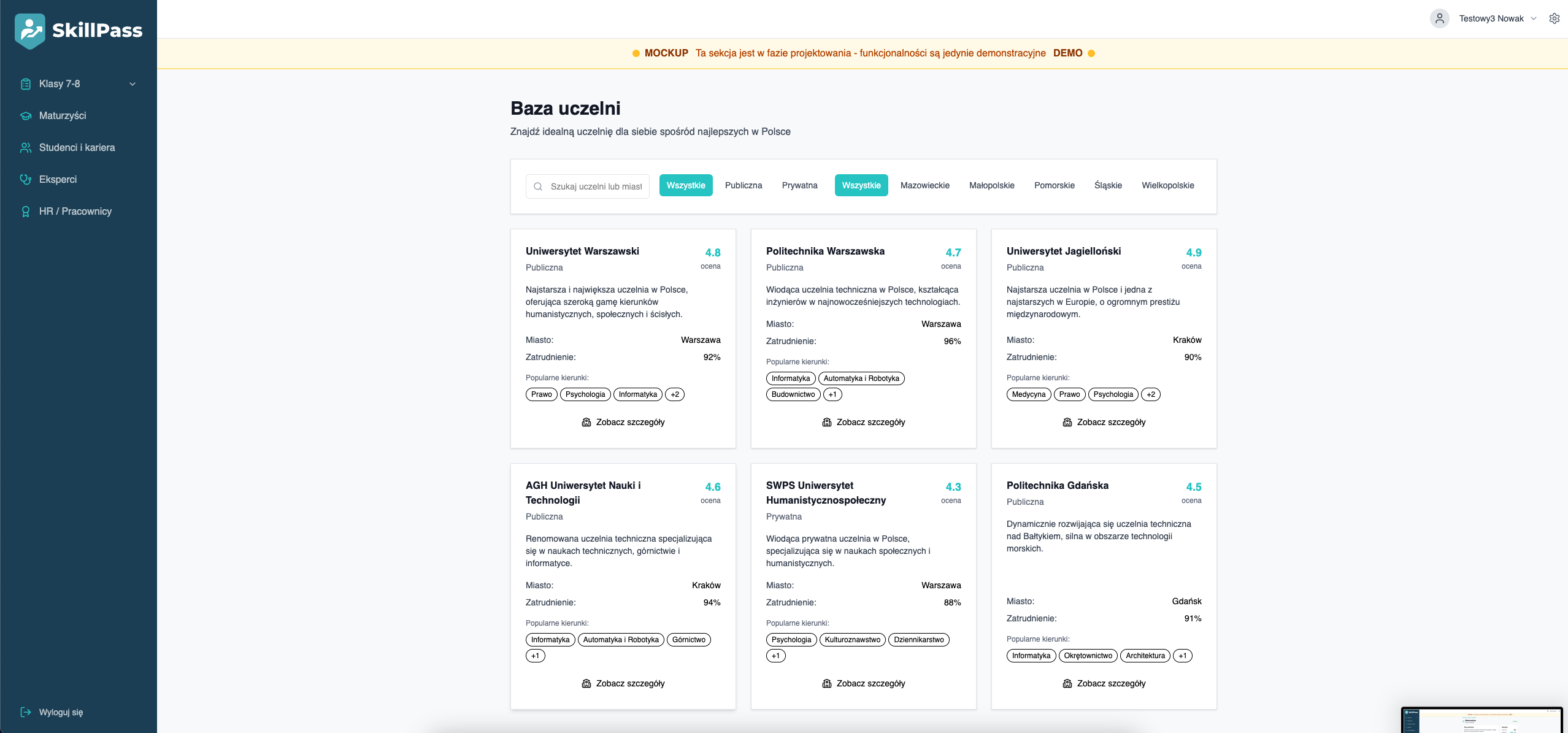
Task: Click Dziennikarstwo tag on SWPS card
Action: click(919, 640)
